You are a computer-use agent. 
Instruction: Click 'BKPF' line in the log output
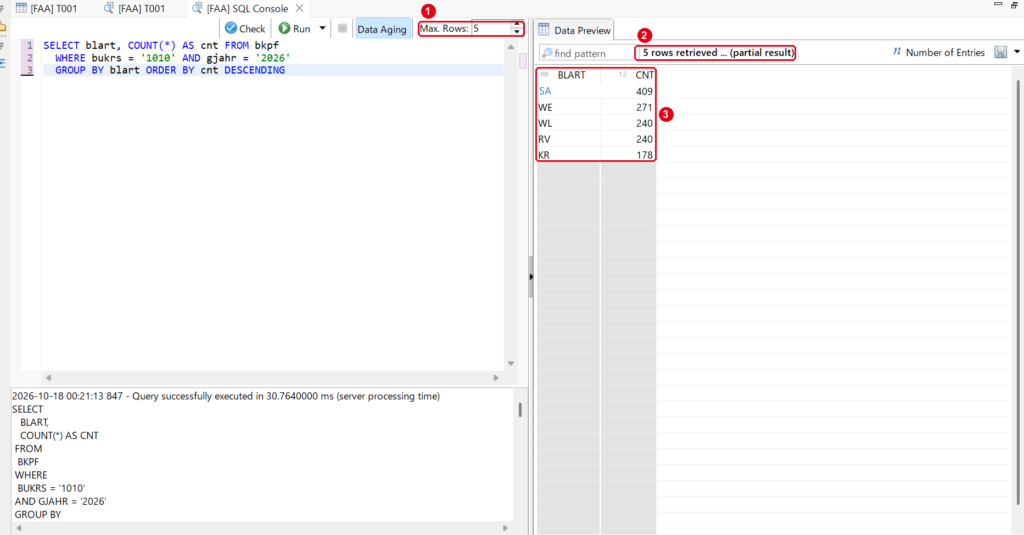[28, 462]
